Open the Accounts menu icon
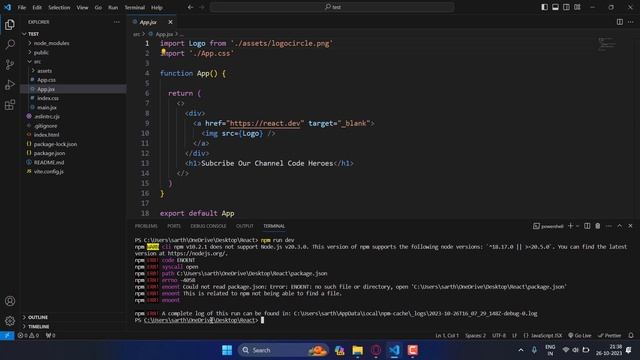This screenshot has height=360, width=640. pyautogui.click(x=10, y=301)
